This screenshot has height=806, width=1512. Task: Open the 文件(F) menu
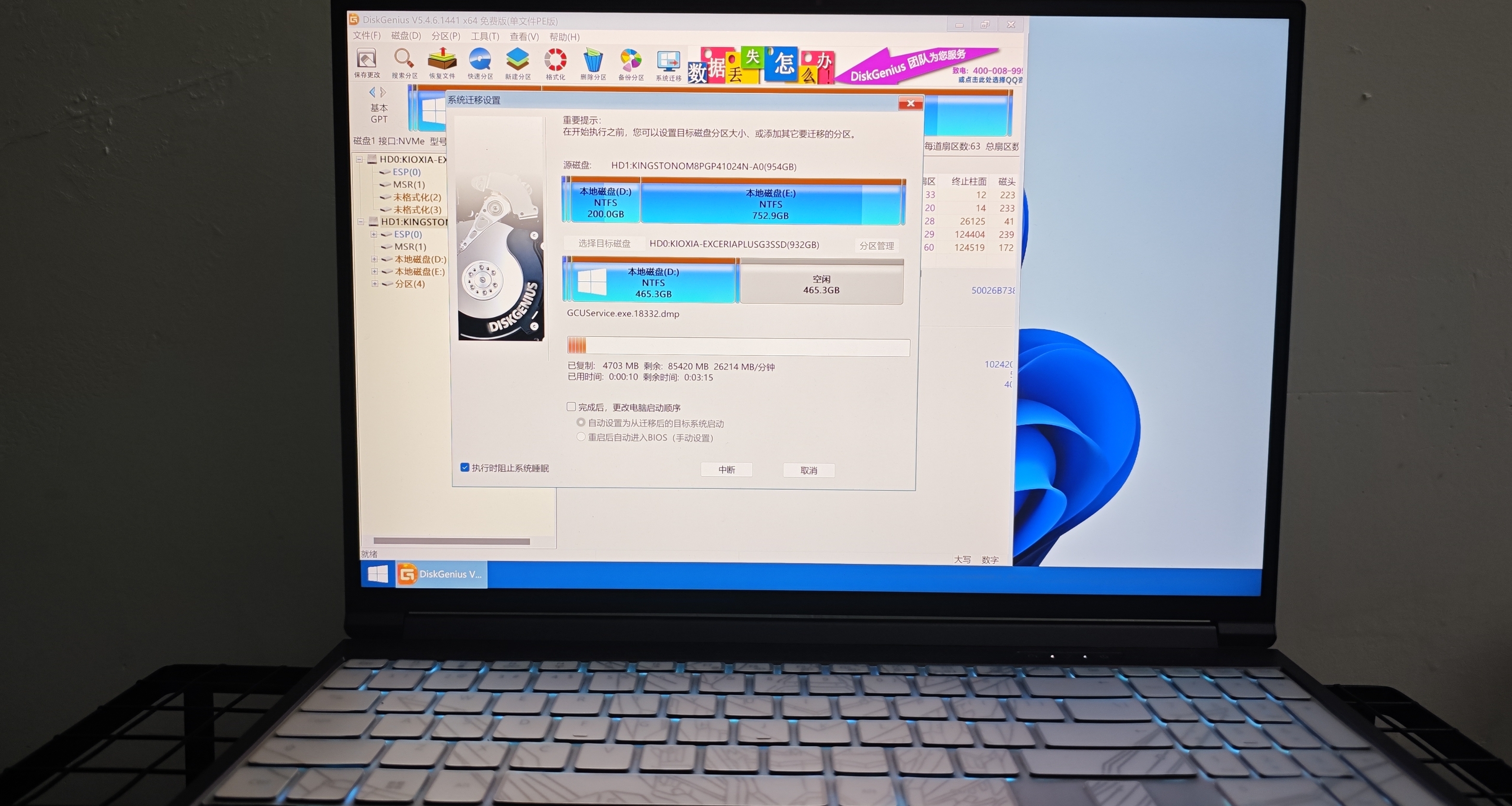coord(367,35)
